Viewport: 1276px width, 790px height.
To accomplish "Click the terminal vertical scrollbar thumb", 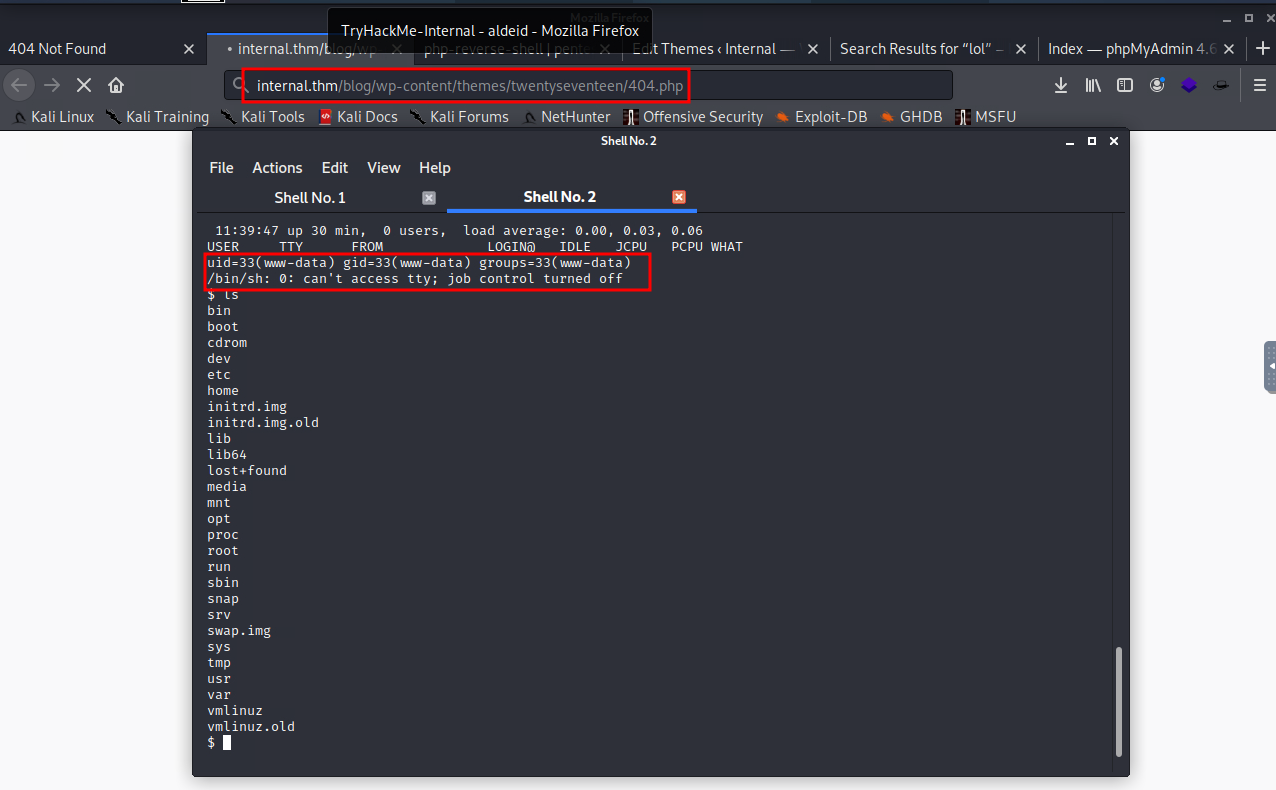I will [x=1118, y=701].
